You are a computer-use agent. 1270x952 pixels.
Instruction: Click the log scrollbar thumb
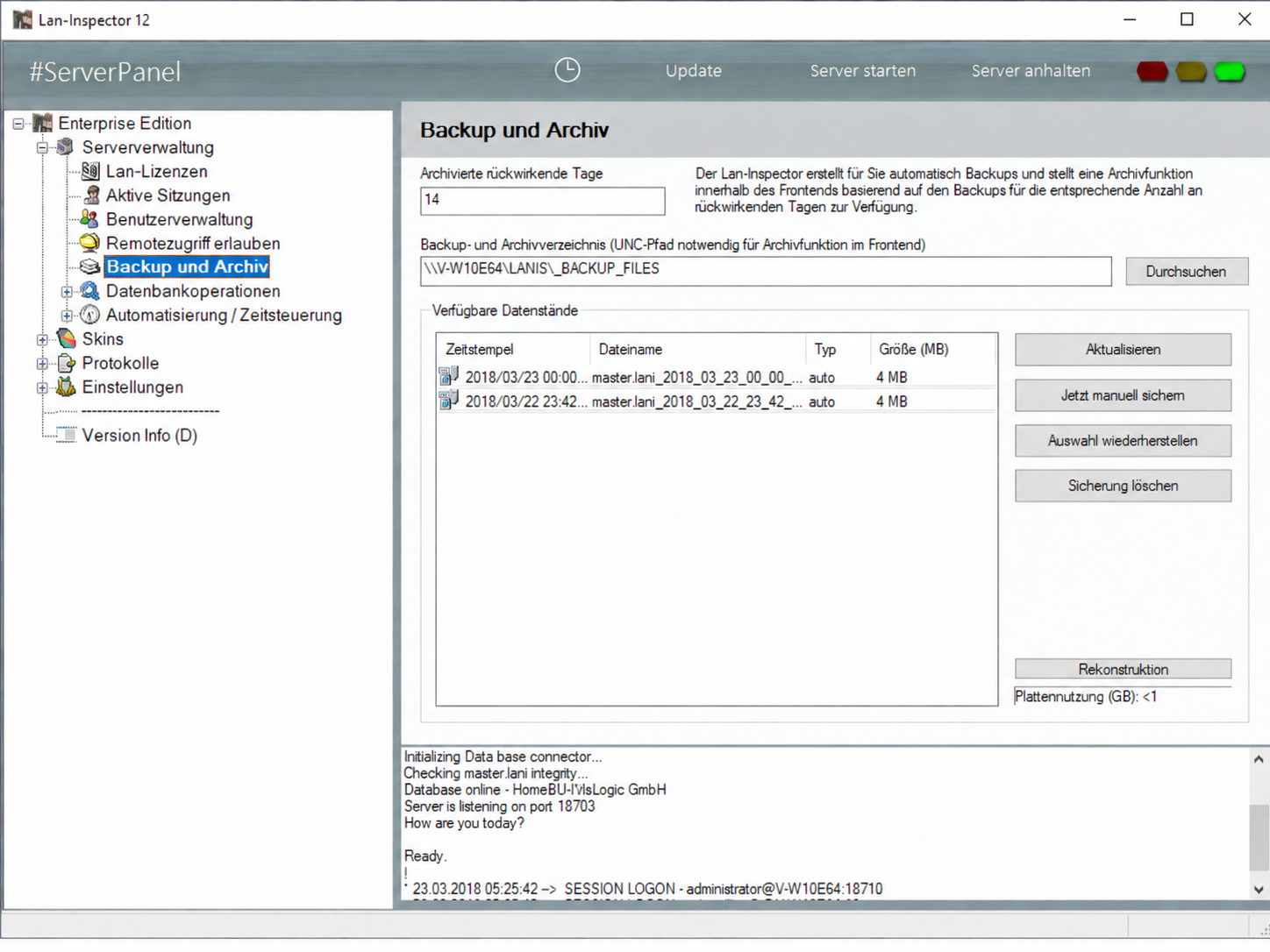[1259, 836]
